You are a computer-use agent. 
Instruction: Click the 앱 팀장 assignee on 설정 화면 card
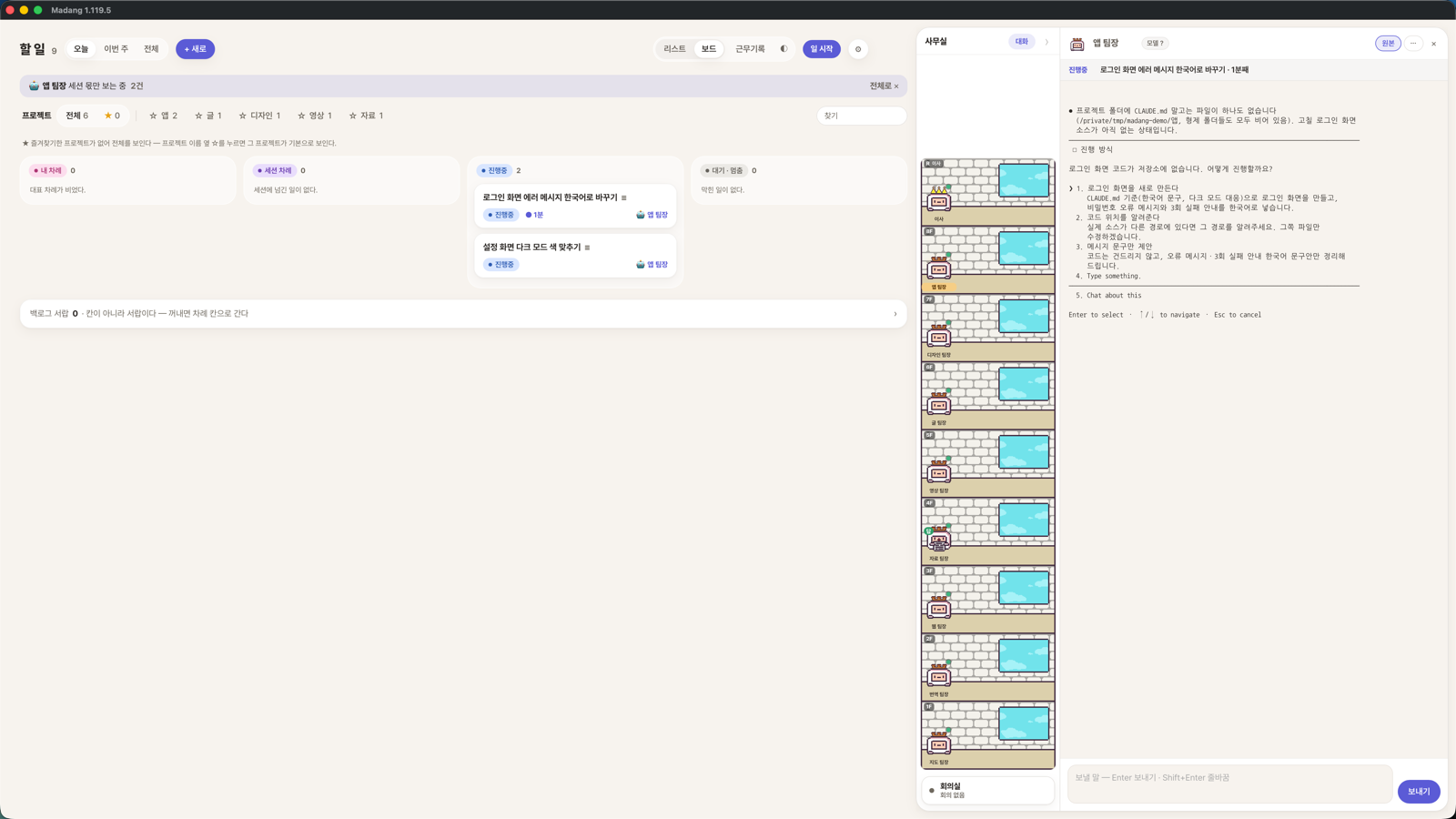[x=652, y=265]
